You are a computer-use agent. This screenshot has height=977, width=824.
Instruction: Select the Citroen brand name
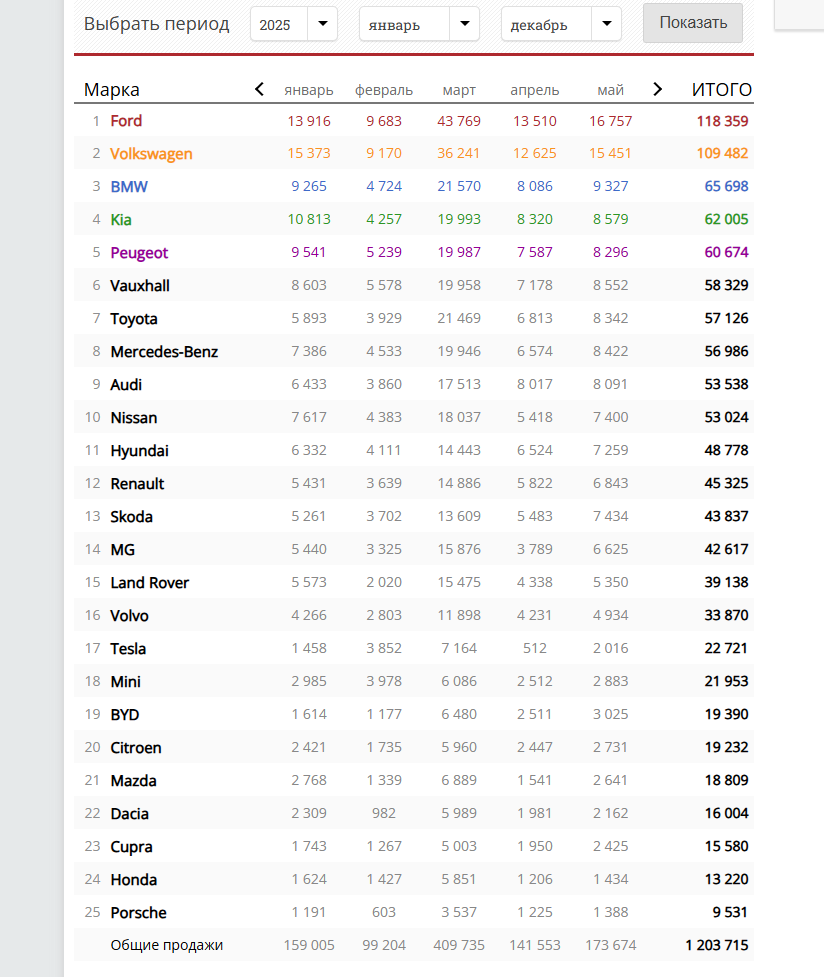pos(136,748)
